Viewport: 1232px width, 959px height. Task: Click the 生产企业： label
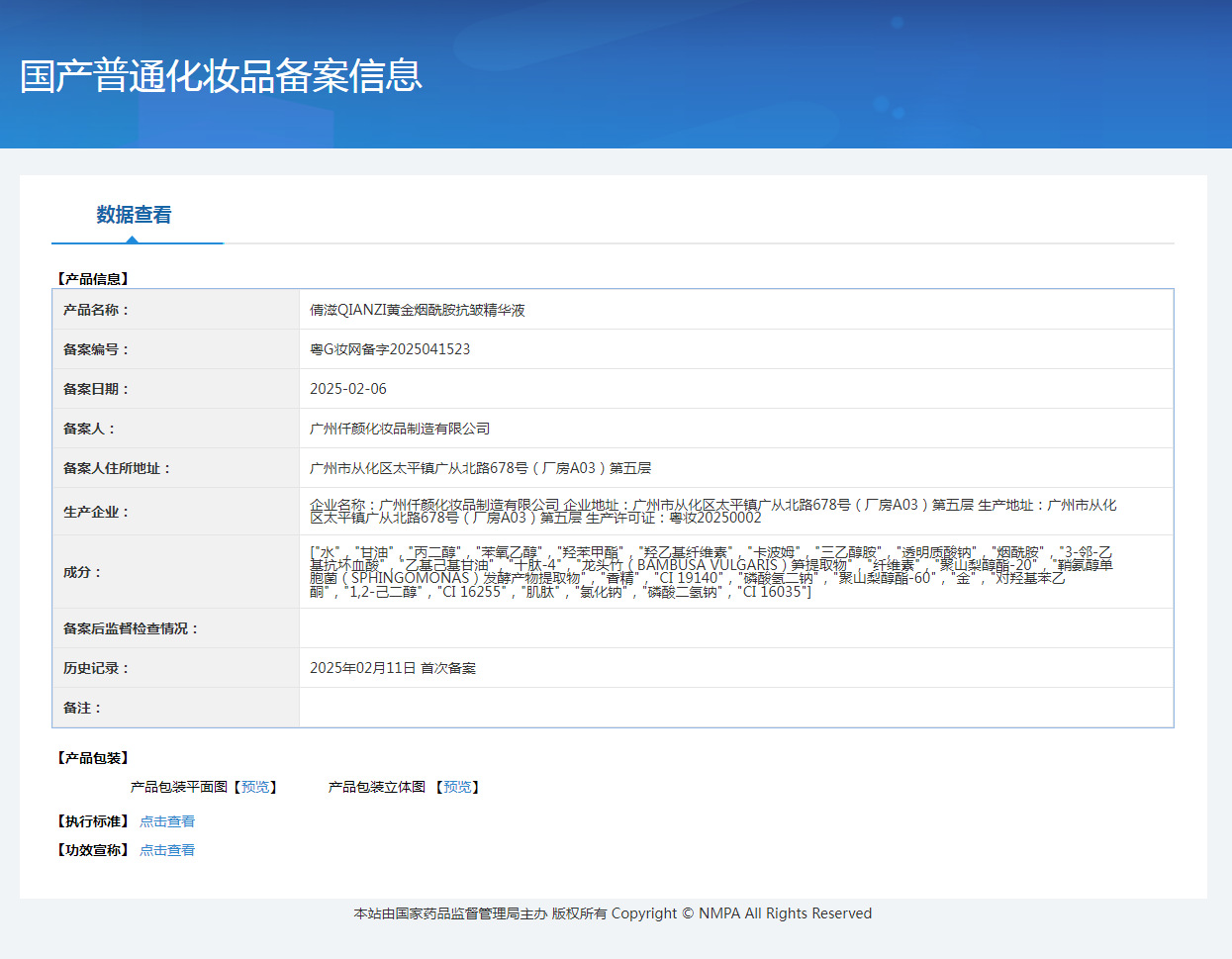tap(96, 512)
